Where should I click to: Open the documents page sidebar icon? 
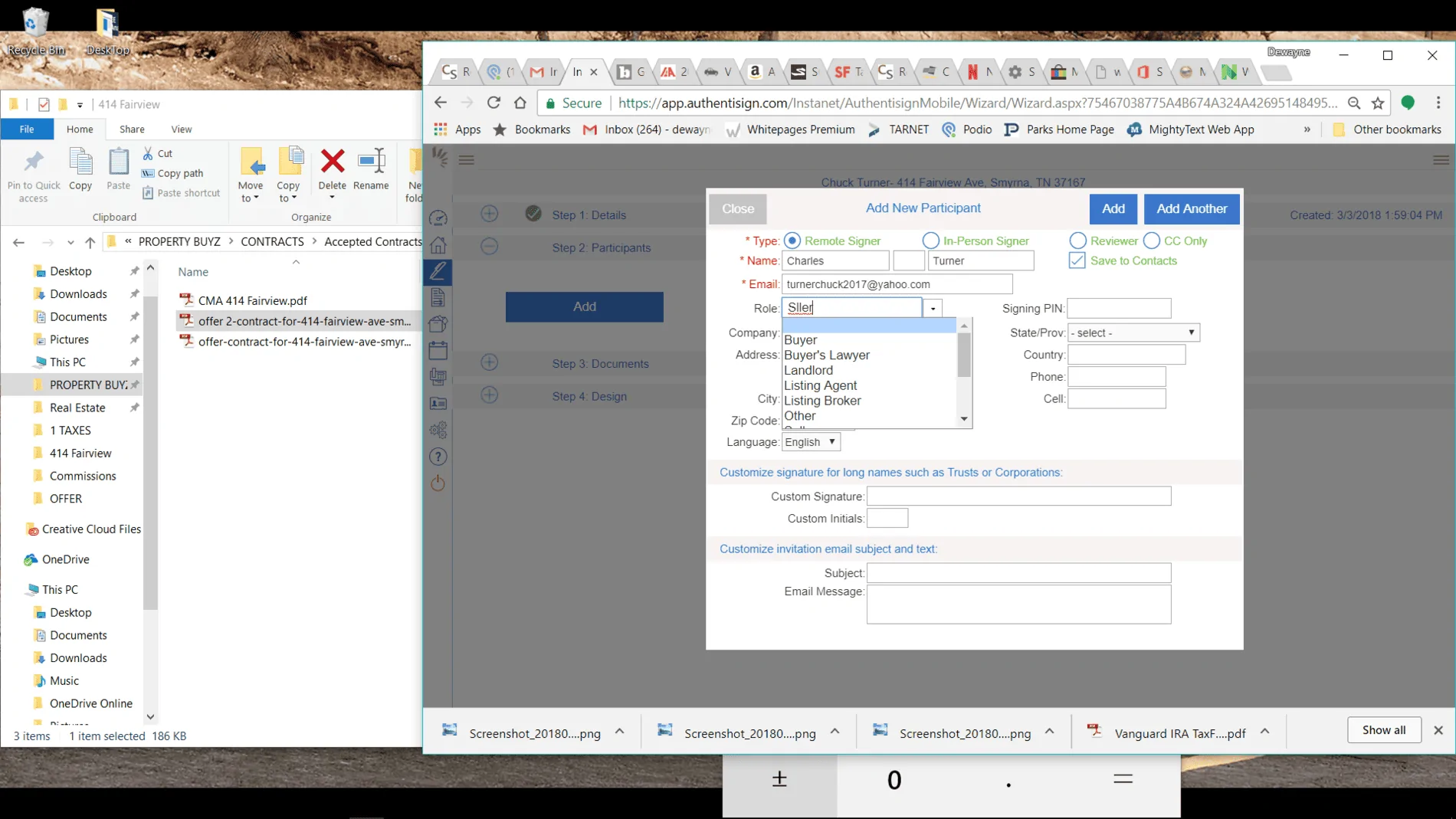point(438,298)
